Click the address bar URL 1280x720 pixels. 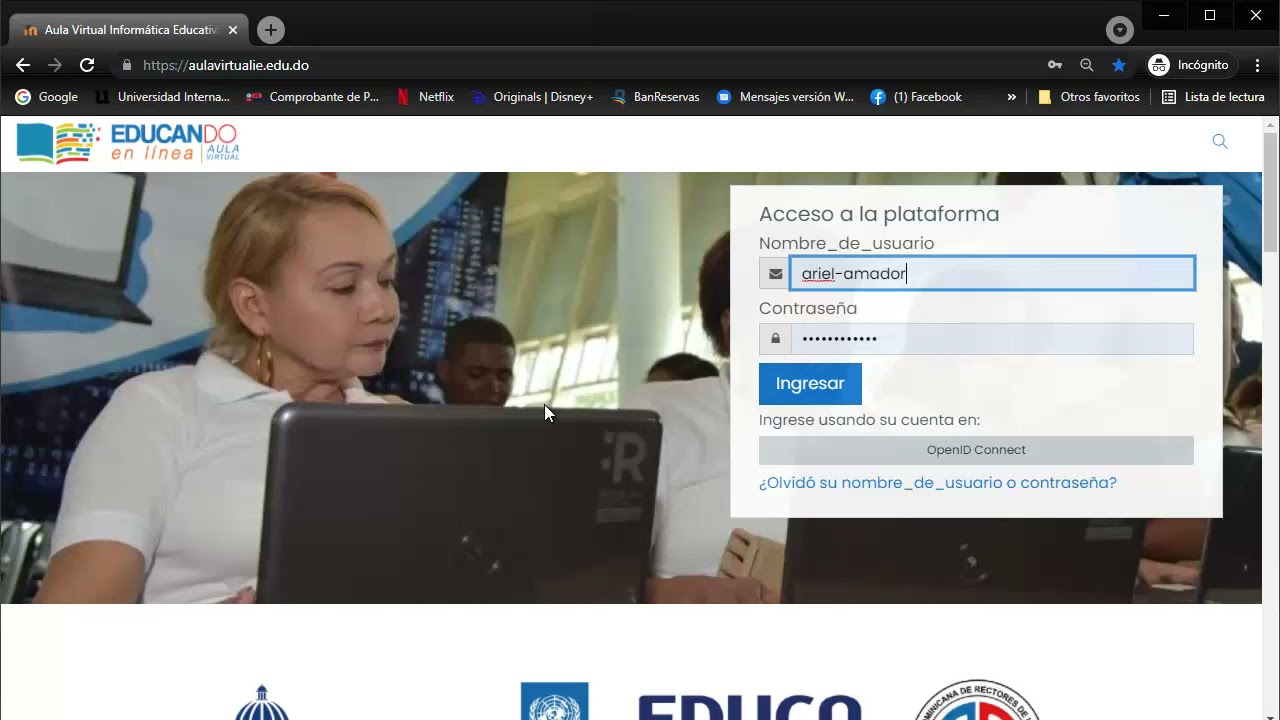click(226, 65)
